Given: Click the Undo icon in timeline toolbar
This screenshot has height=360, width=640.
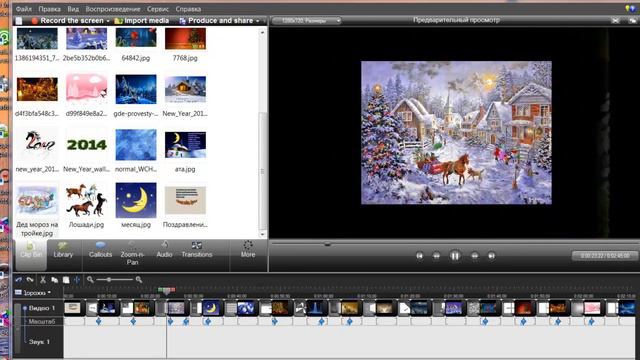Looking at the screenshot, I should tap(18, 280).
